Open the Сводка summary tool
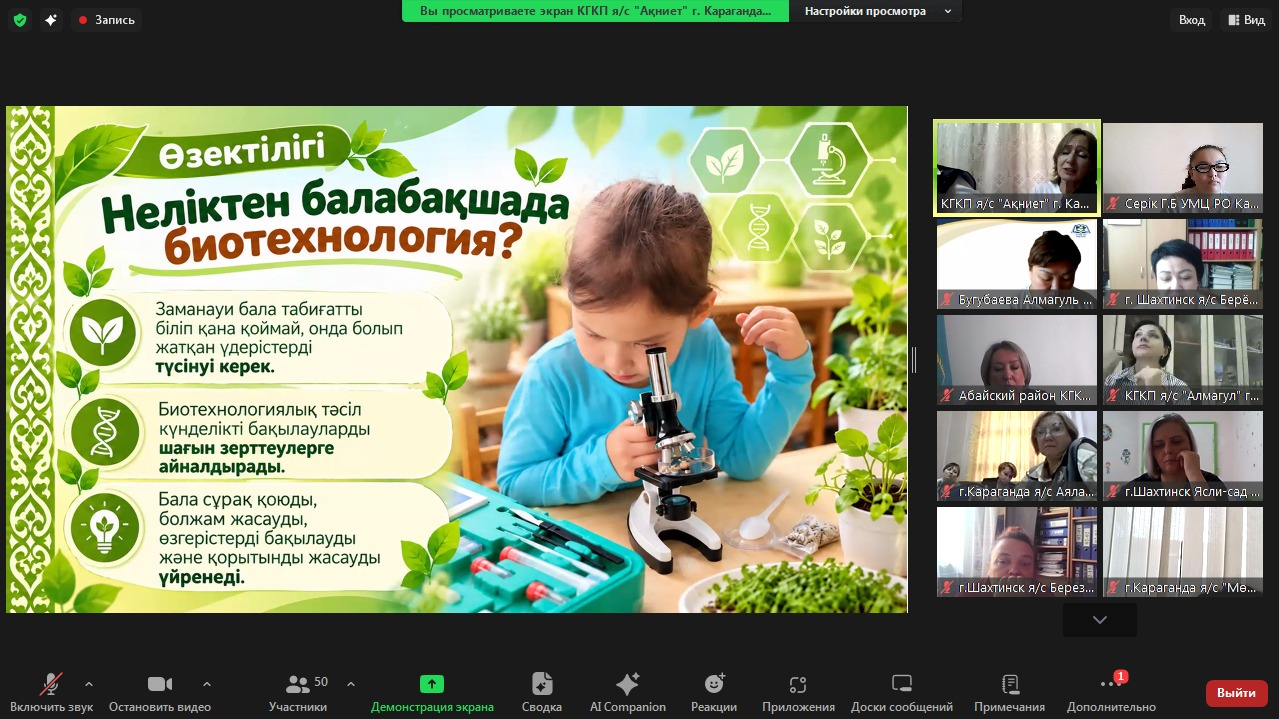The width and height of the screenshot is (1279, 719). (x=542, y=692)
